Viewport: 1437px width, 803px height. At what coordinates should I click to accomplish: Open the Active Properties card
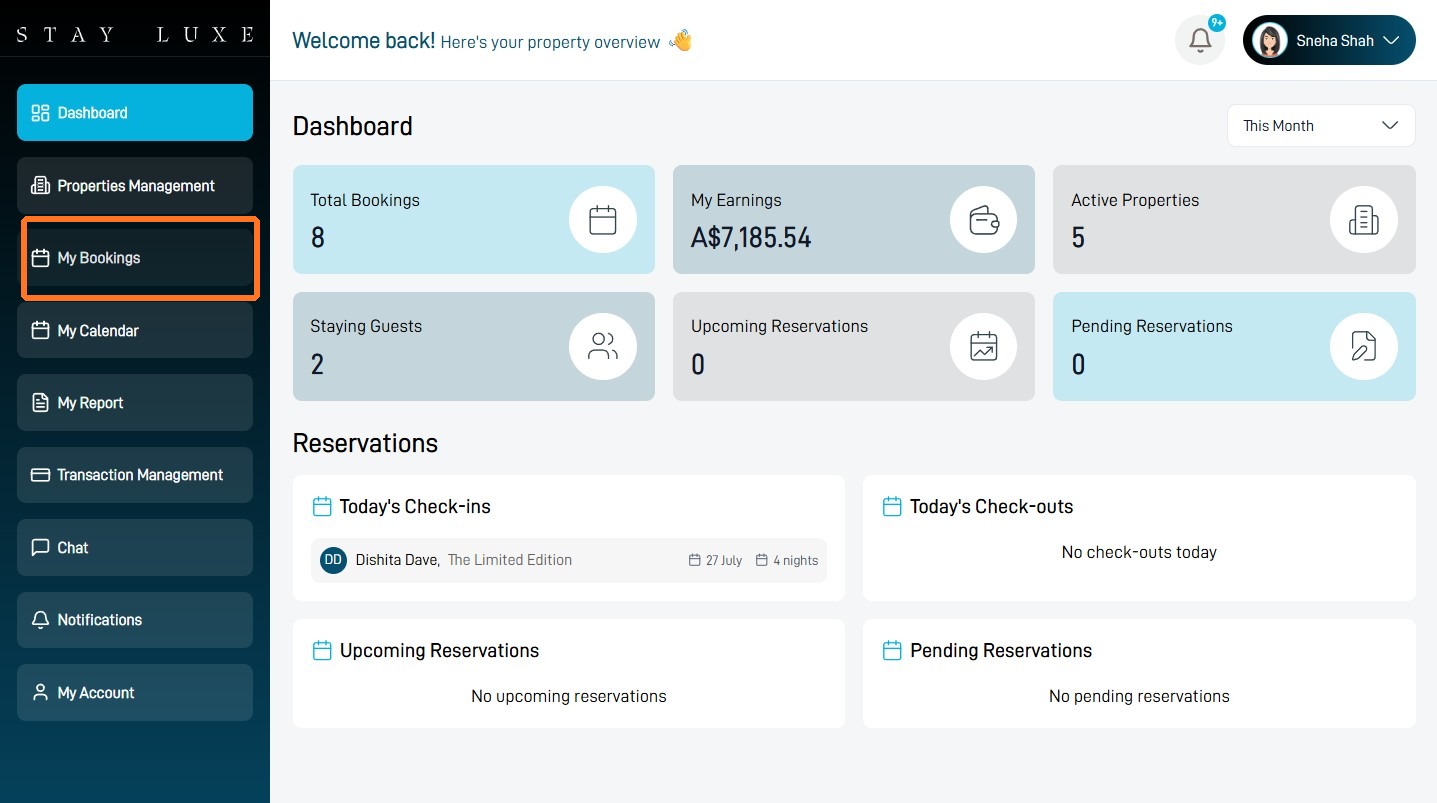pyautogui.click(x=1234, y=220)
